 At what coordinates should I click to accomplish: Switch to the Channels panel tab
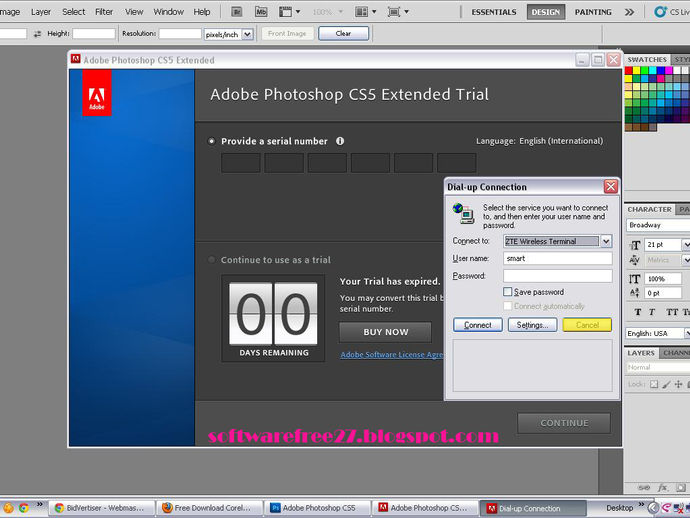pyautogui.click(x=675, y=353)
